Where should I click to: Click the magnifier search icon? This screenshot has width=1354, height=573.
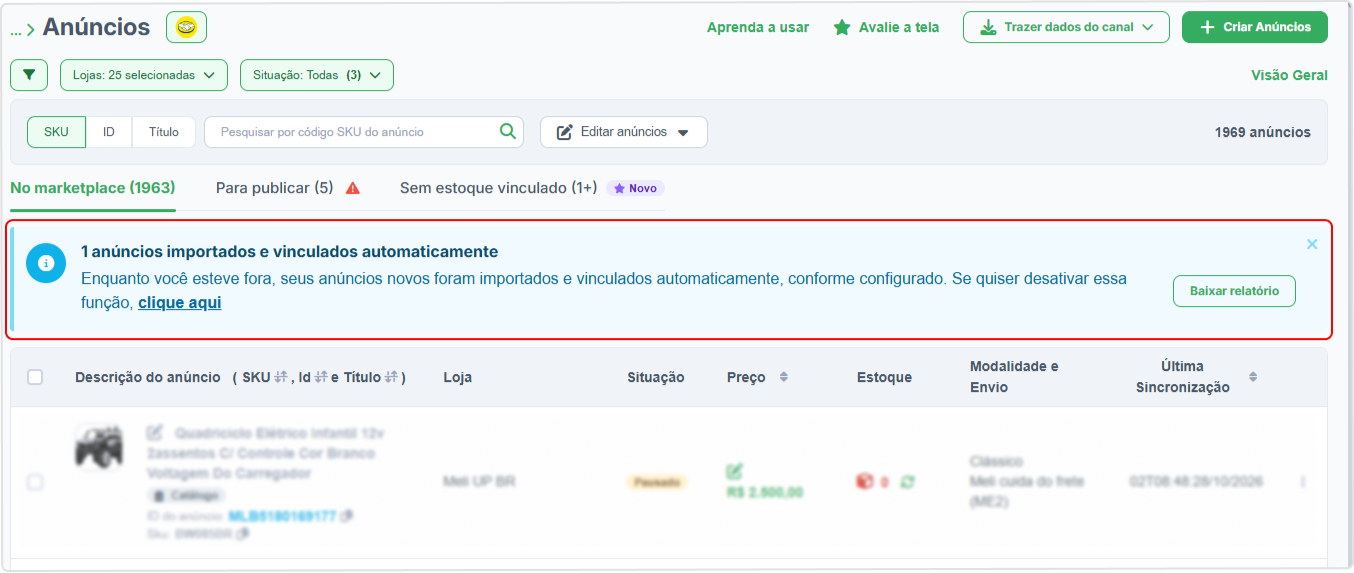(x=508, y=131)
